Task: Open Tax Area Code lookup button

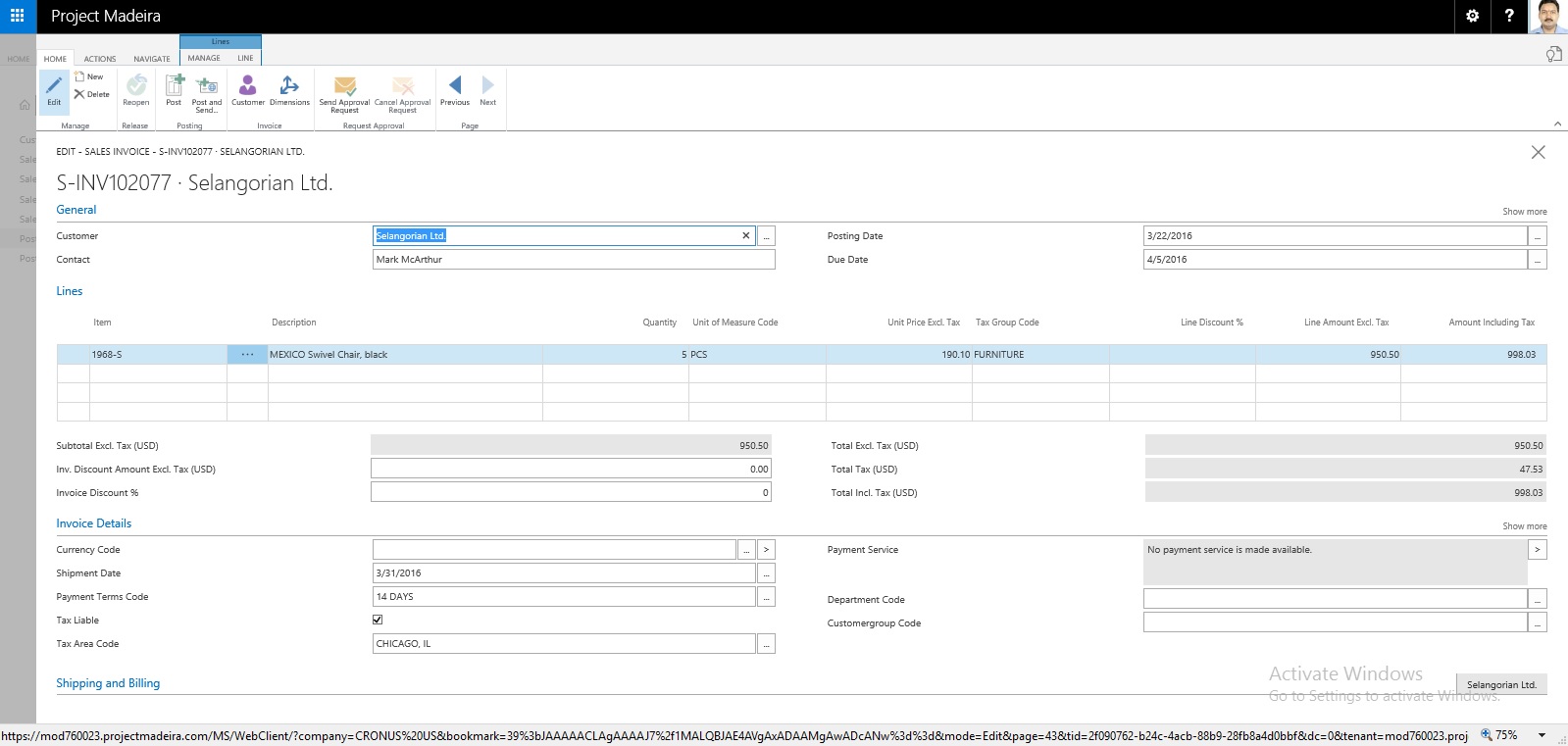Action: (766, 644)
